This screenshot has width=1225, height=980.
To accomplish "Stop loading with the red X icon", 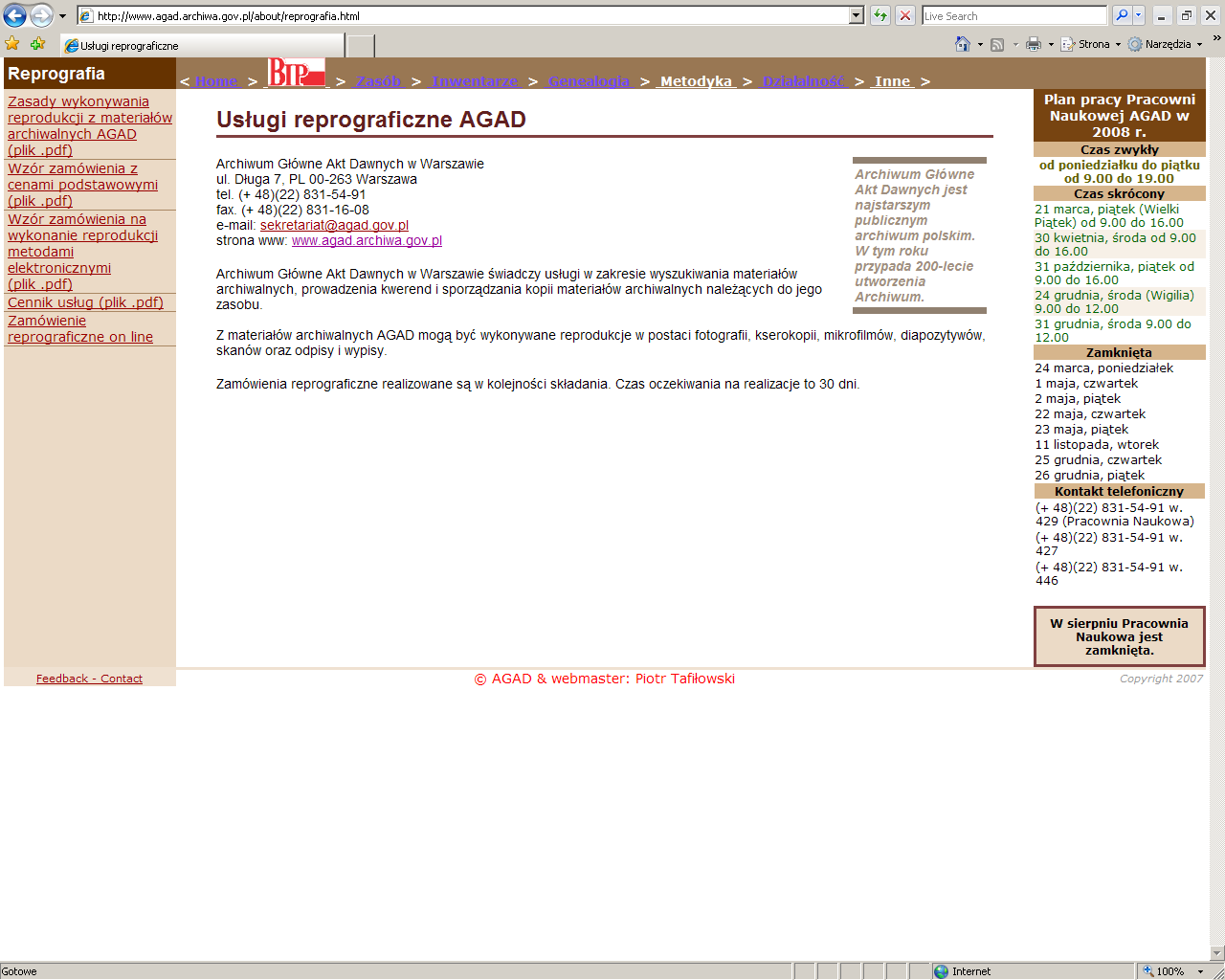I will [x=905, y=16].
